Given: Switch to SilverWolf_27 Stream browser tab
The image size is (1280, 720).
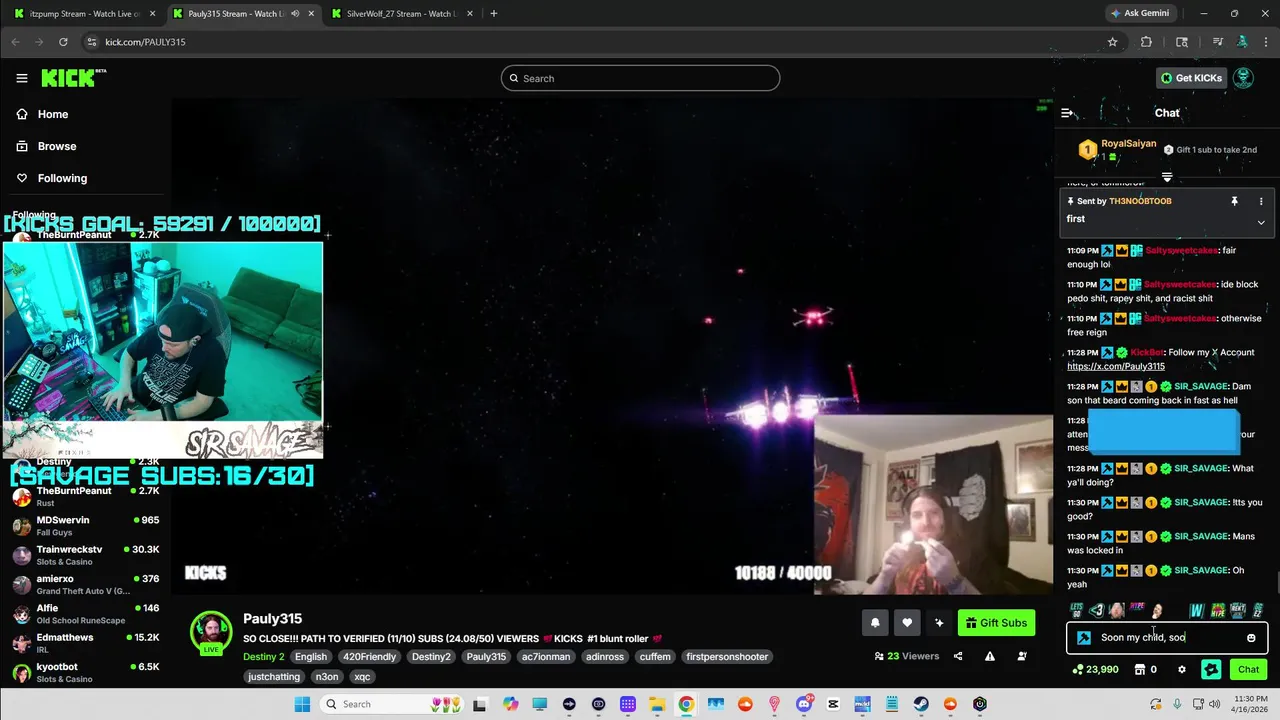Looking at the screenshot, I should click(x=402, y=14).
